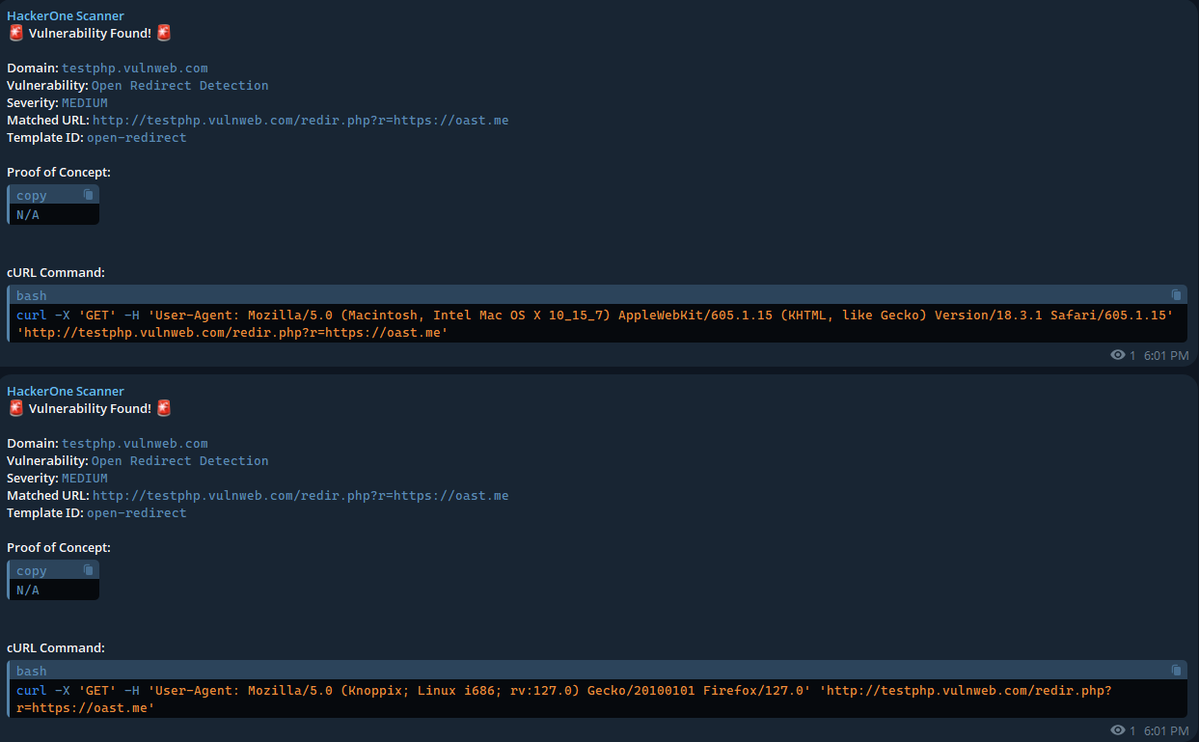Screen dimensions: 1199x742
Task: Open the Matched URL link in second message
Action: 301,496
